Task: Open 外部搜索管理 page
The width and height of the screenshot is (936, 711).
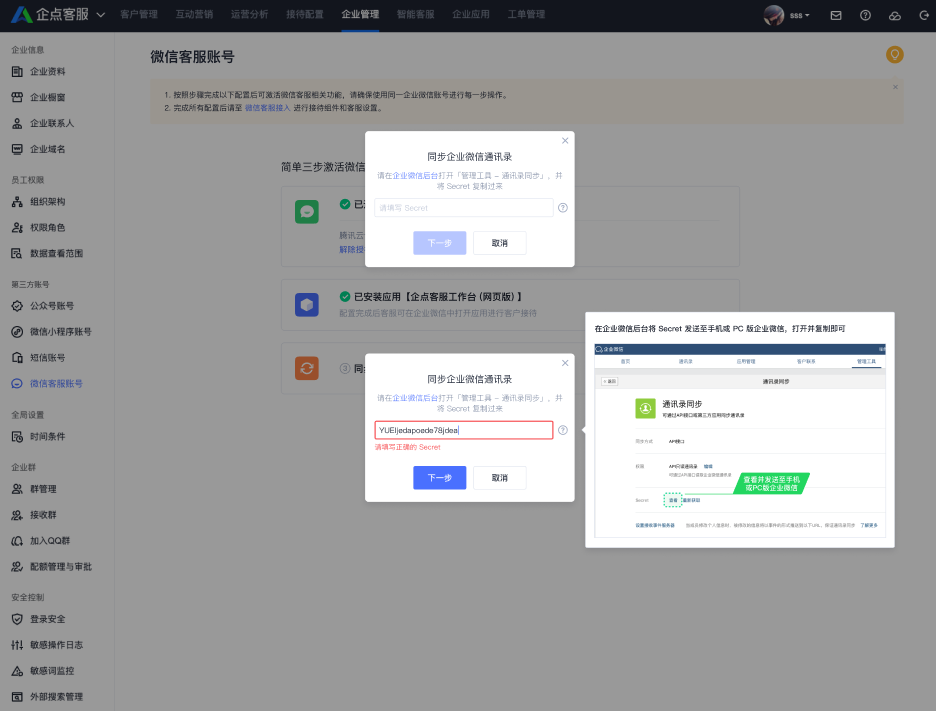Action: tap(56, 697)
